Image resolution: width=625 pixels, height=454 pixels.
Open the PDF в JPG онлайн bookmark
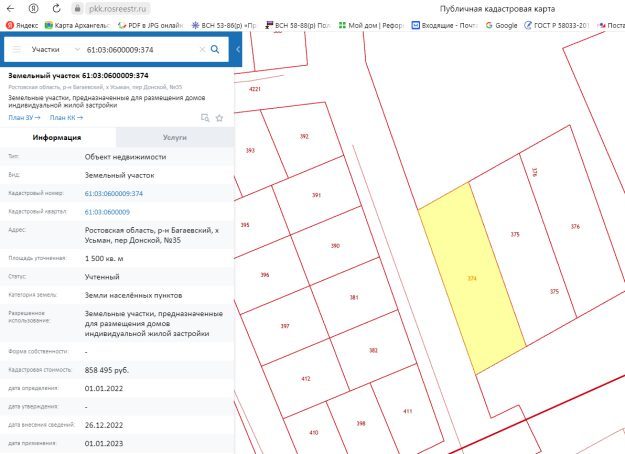pyautogui.click(x=151, y=25)
